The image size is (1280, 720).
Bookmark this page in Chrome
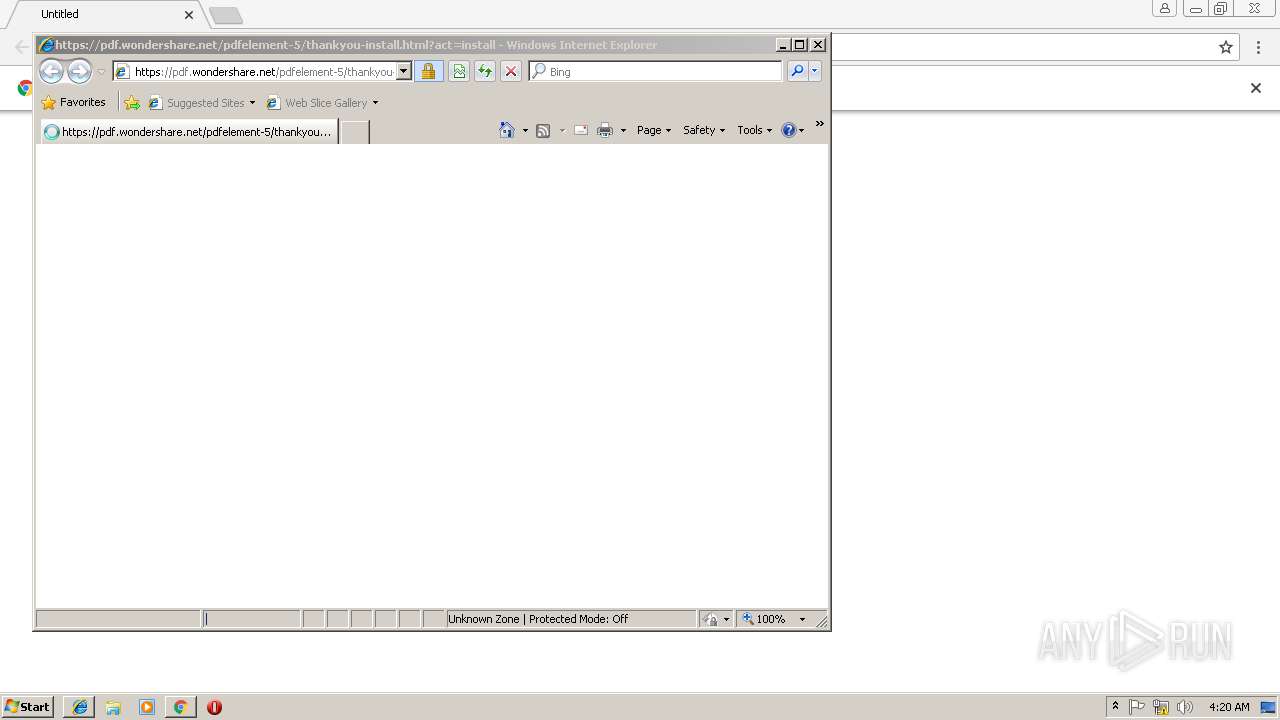(x=1225, y=47)
